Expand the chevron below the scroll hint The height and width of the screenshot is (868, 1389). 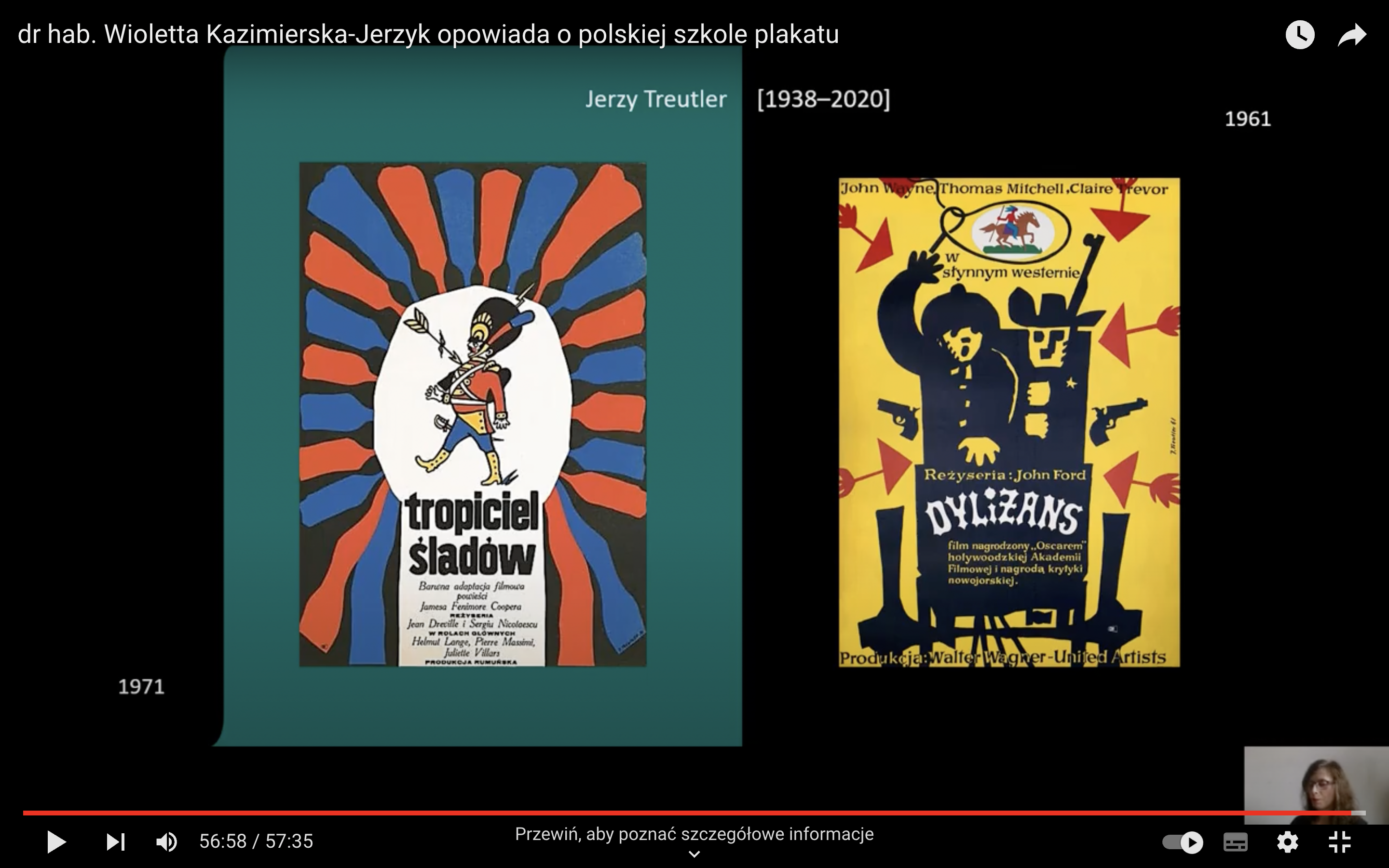(694, 854)
